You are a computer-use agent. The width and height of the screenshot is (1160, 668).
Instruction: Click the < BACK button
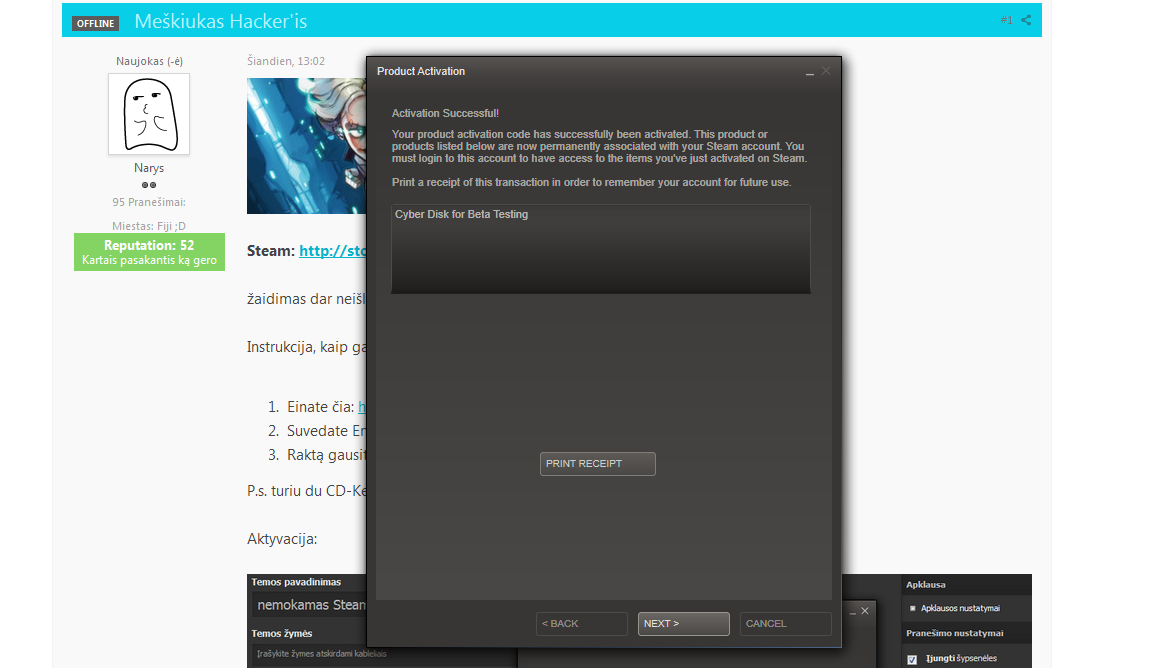point(581,624)
